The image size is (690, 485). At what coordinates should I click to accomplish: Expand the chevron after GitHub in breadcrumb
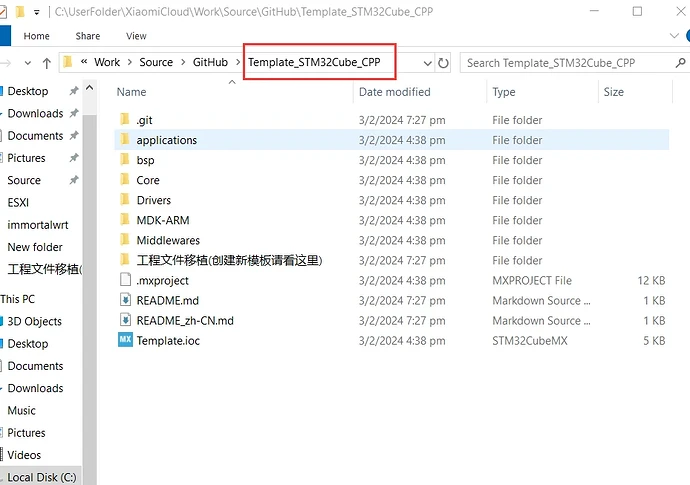click(239, 62)
